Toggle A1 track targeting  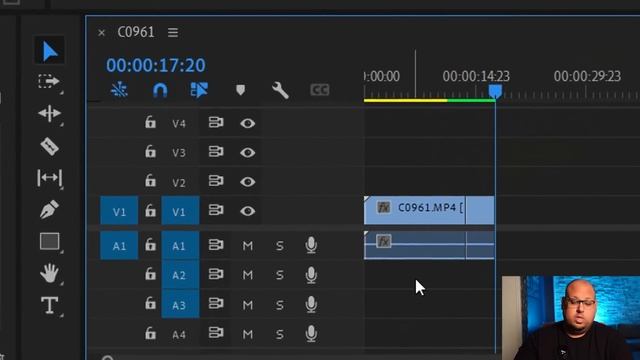(x=180, y=245)
